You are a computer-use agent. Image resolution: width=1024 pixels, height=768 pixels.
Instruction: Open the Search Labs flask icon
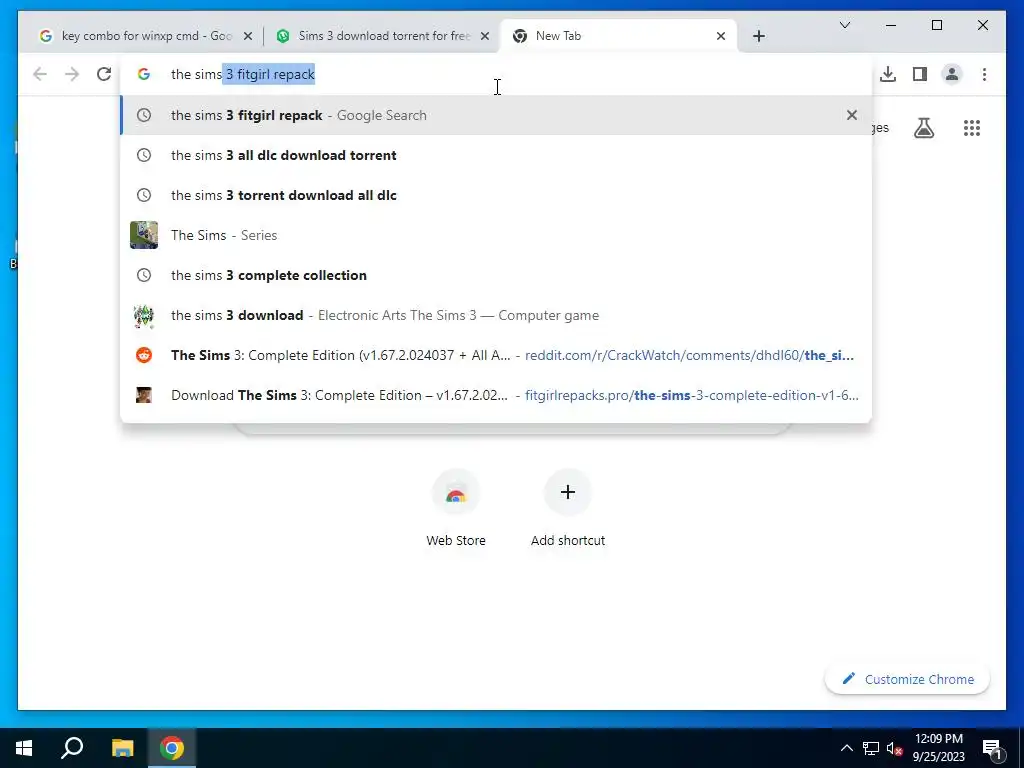923,128
